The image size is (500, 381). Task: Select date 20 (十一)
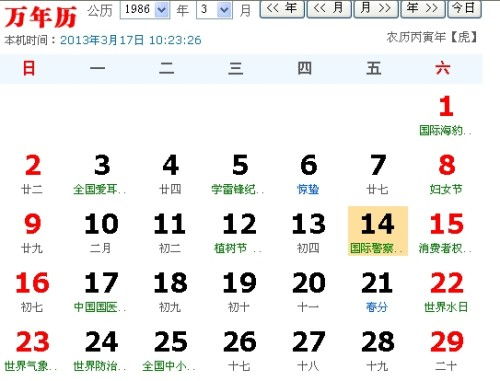[309, 291]
